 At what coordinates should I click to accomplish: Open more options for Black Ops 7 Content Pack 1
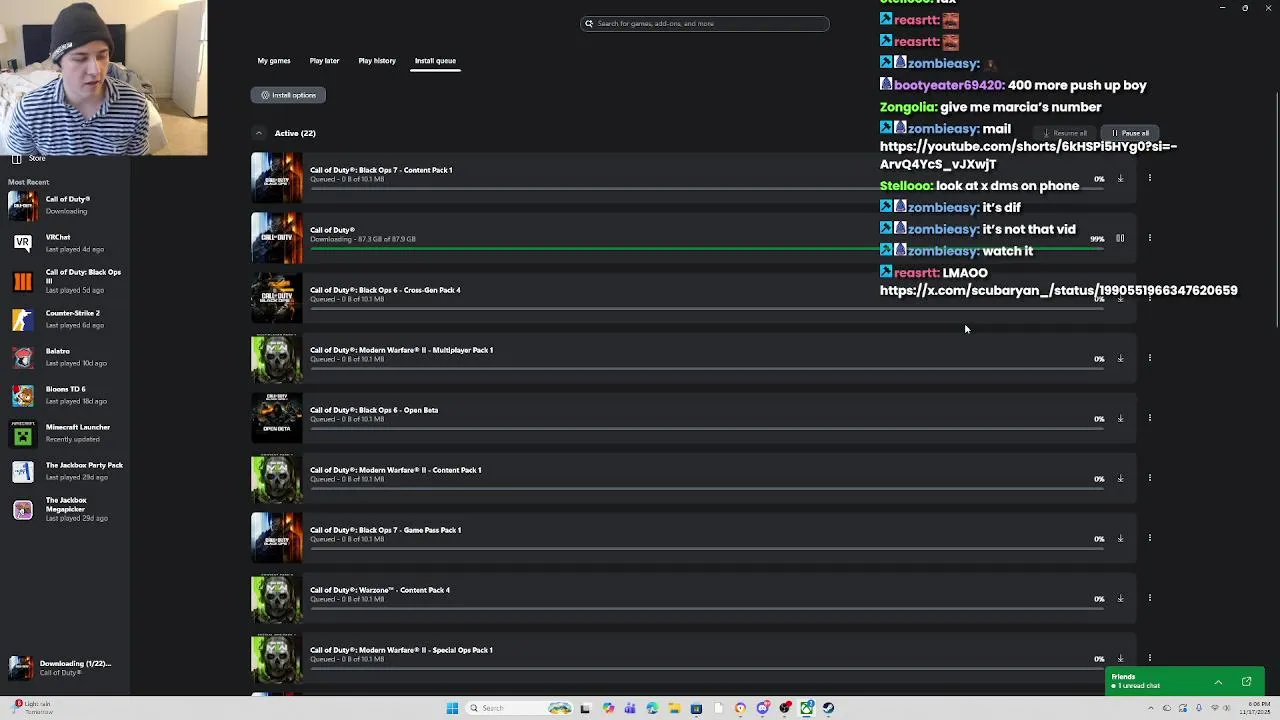tap(1150, 178)
